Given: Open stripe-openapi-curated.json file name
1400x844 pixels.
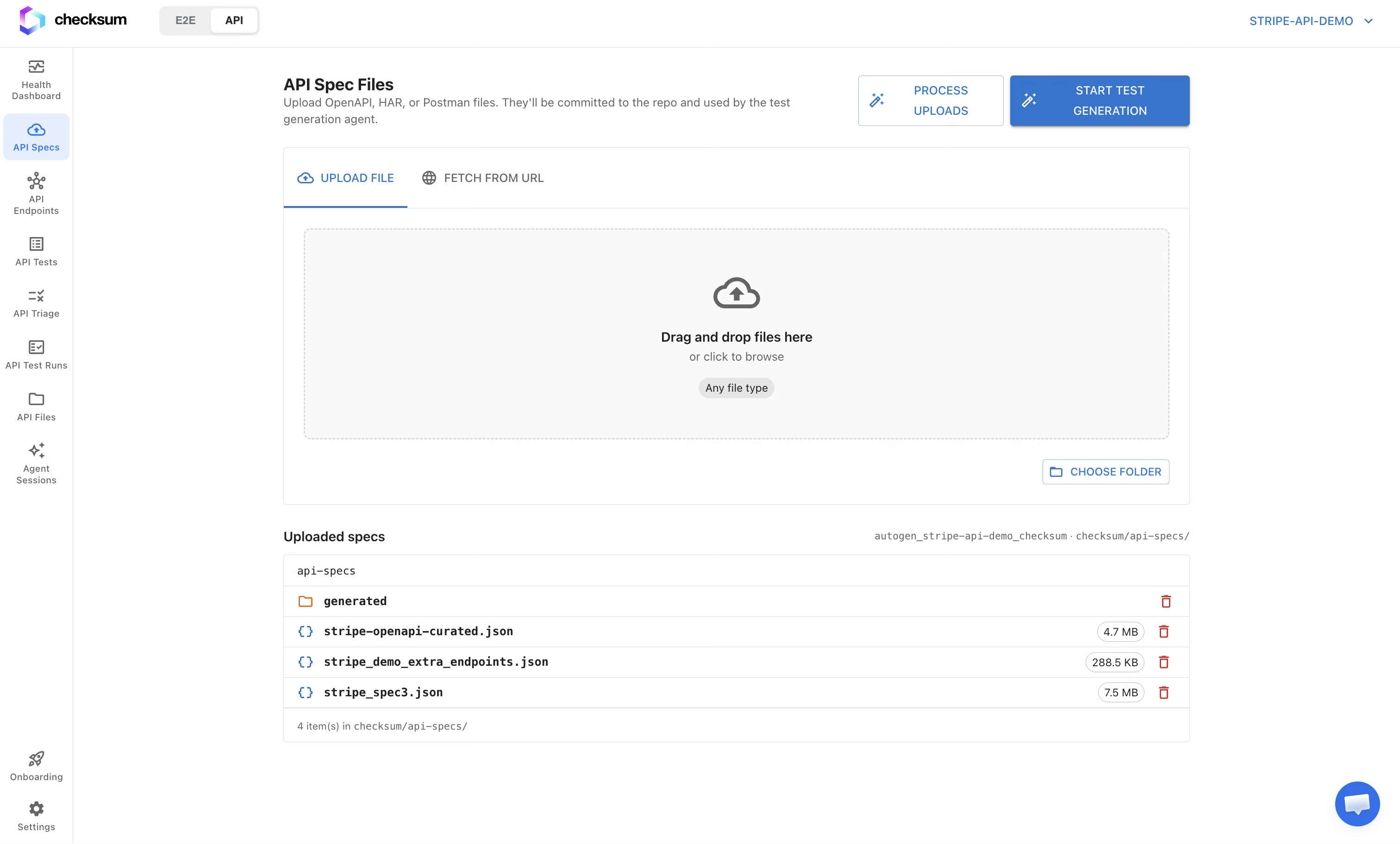Looking at the screenshot, I should [418, 631].
